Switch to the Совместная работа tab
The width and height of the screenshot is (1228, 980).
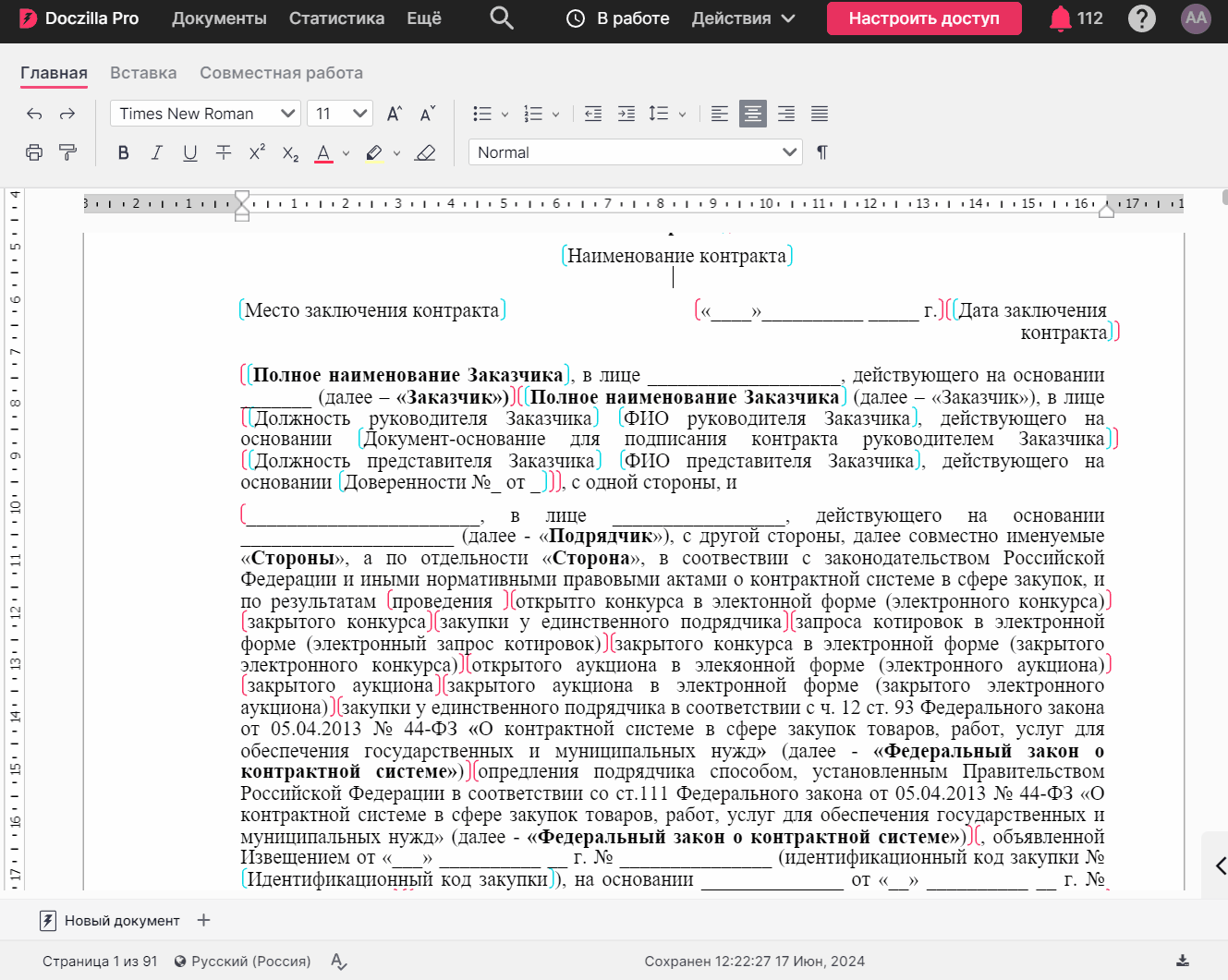281,73
